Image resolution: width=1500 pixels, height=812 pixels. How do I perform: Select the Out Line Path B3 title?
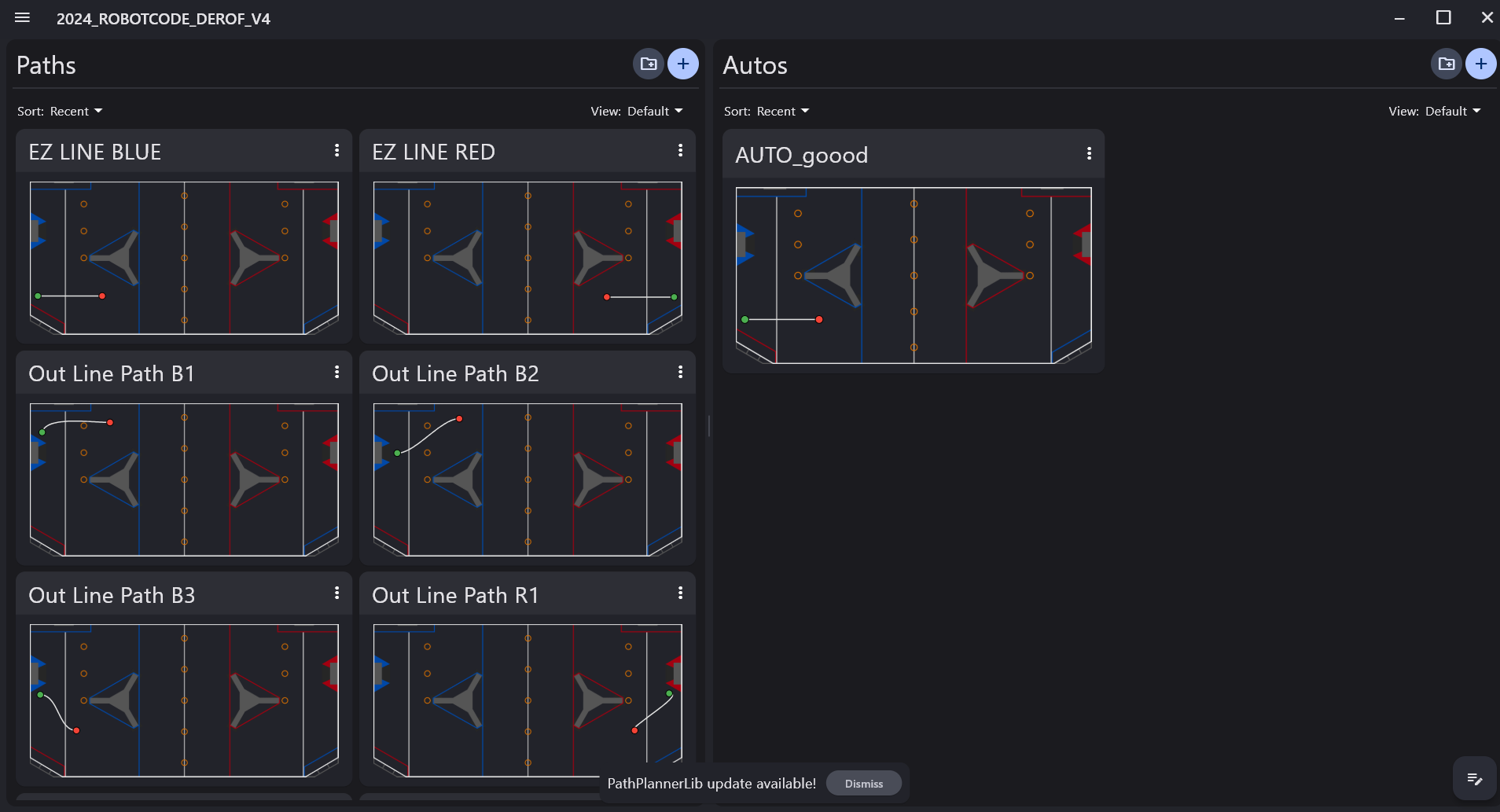click(112, 595)
